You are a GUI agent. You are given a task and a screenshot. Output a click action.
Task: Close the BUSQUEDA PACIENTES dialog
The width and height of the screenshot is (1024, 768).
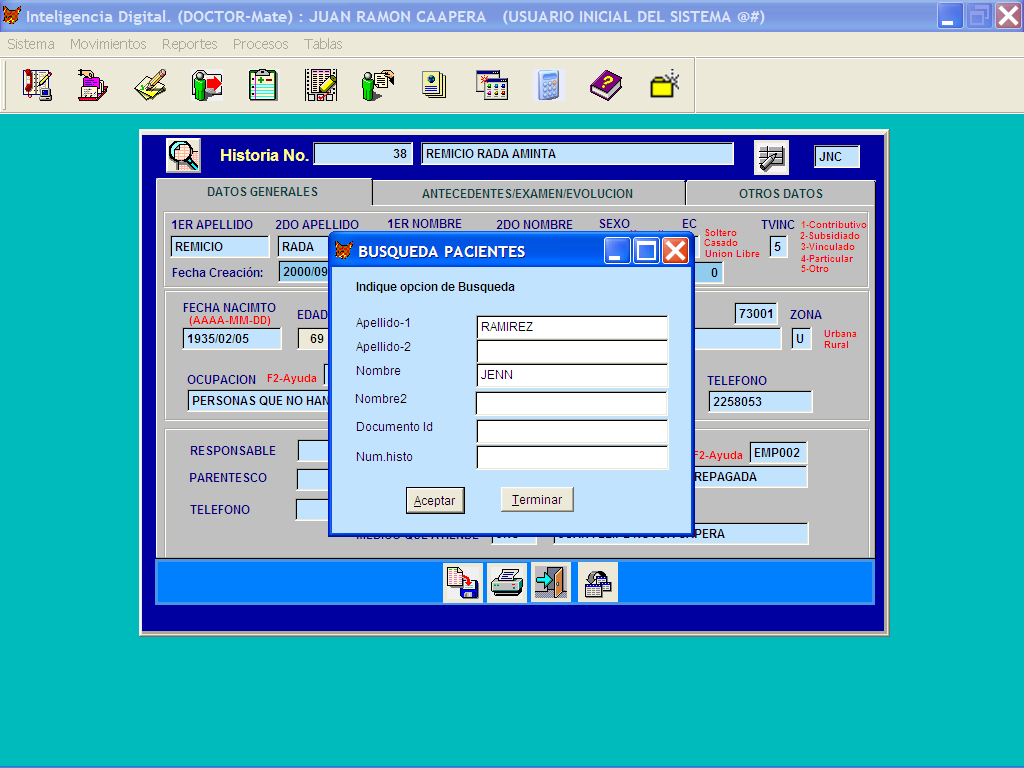point(675,251)
